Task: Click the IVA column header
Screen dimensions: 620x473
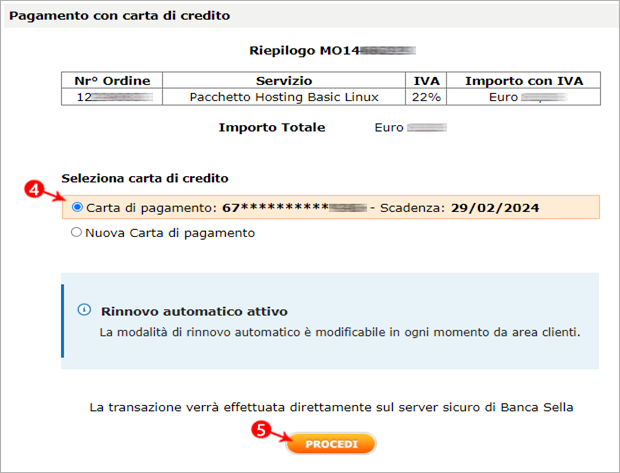Action: click(x=426, y=81)
